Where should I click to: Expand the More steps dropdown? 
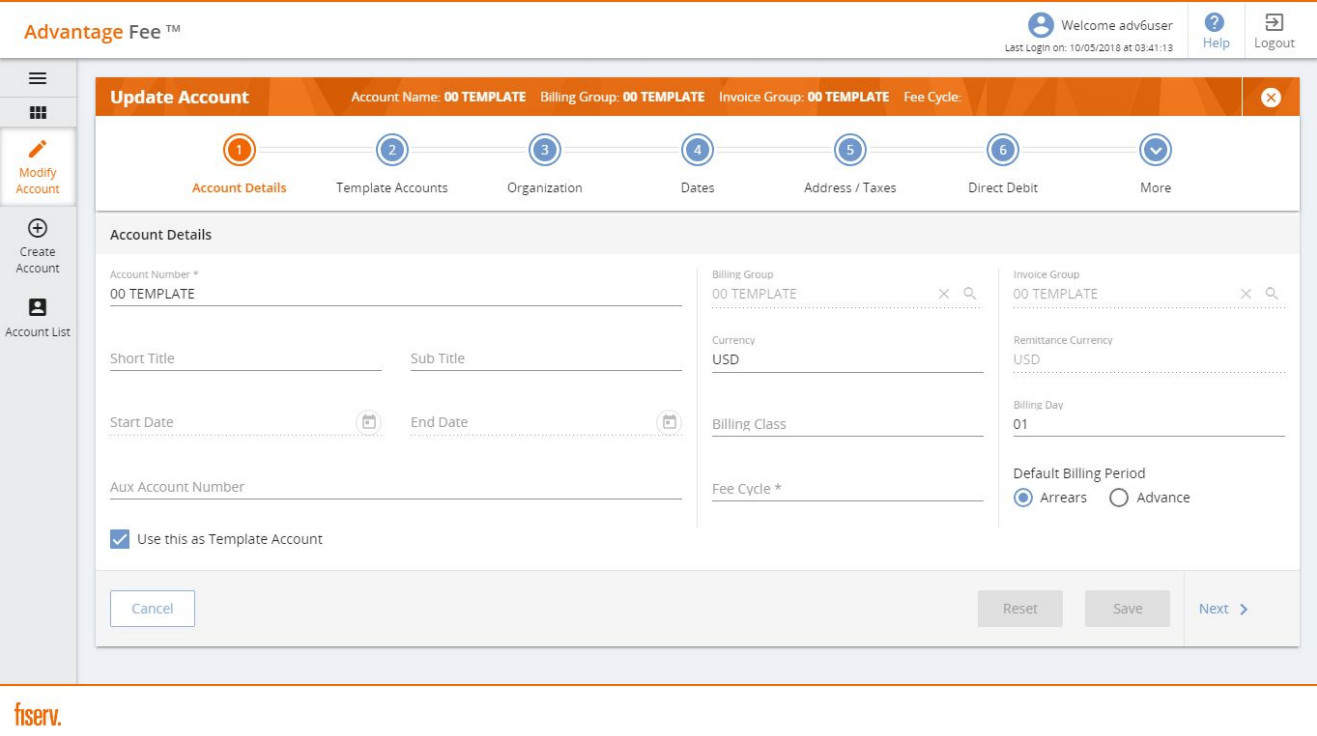coord(1155,151)
